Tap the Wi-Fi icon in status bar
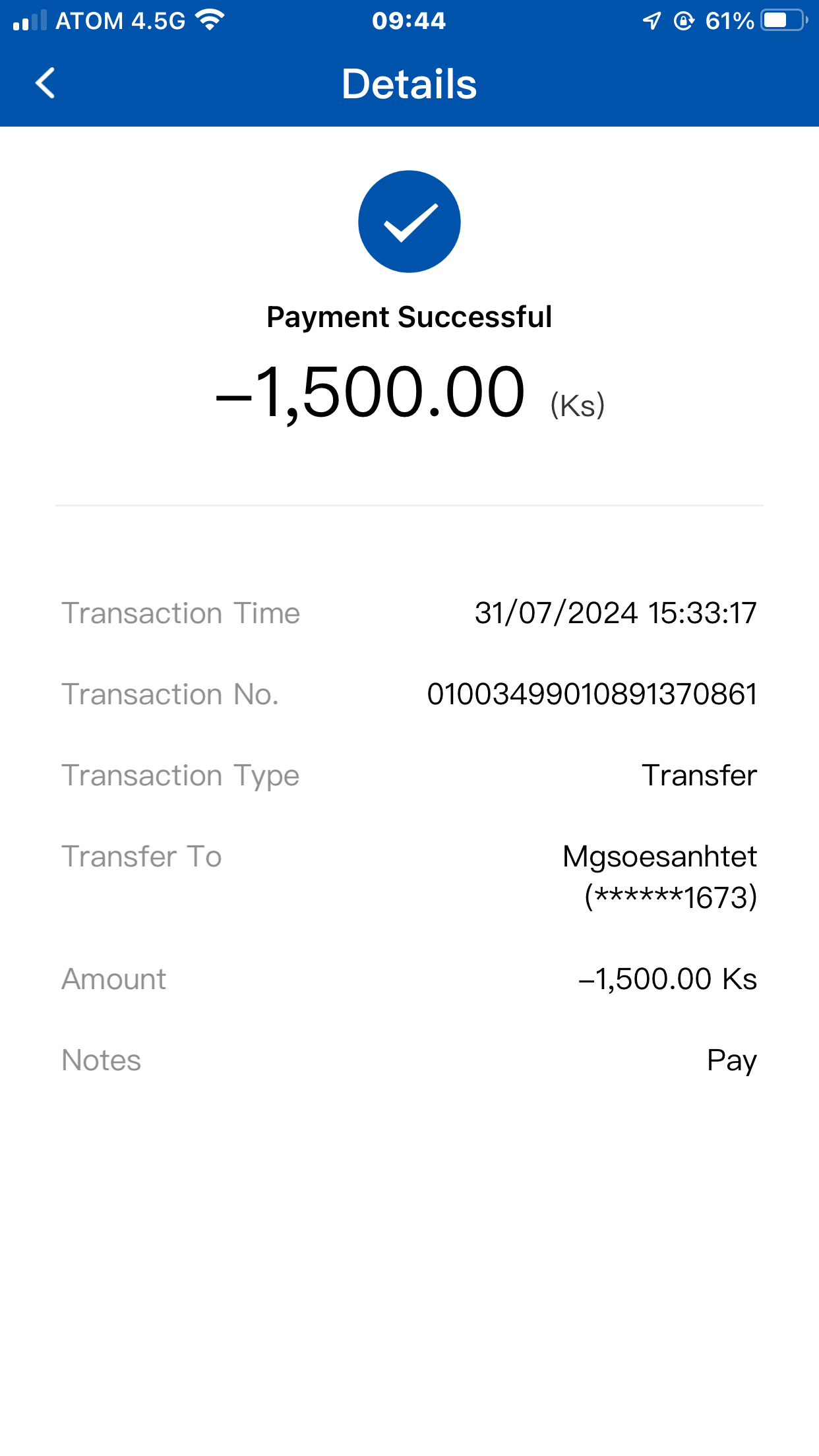This screenshot has height=1456, width=819. click(210, 20)
